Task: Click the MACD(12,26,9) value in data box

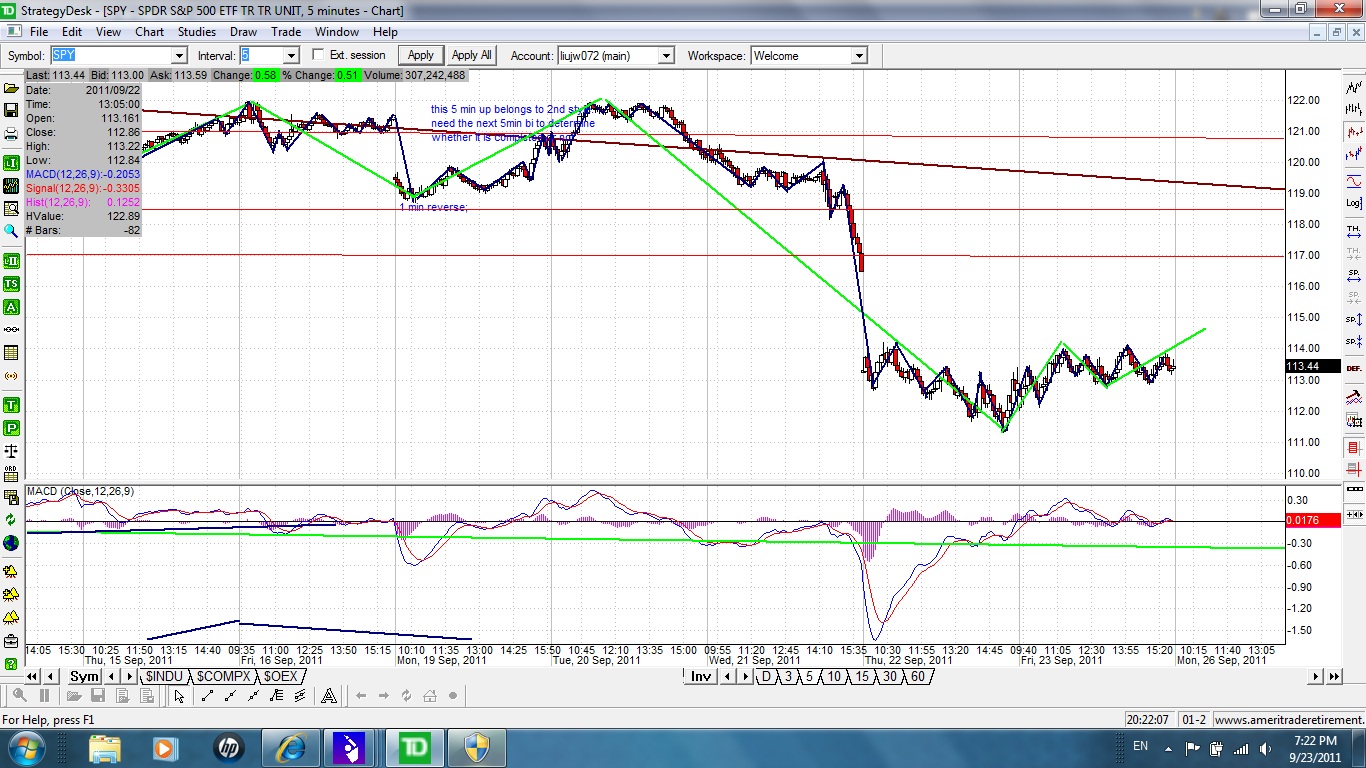Action: pyautogui.click(x=83, y=174)
